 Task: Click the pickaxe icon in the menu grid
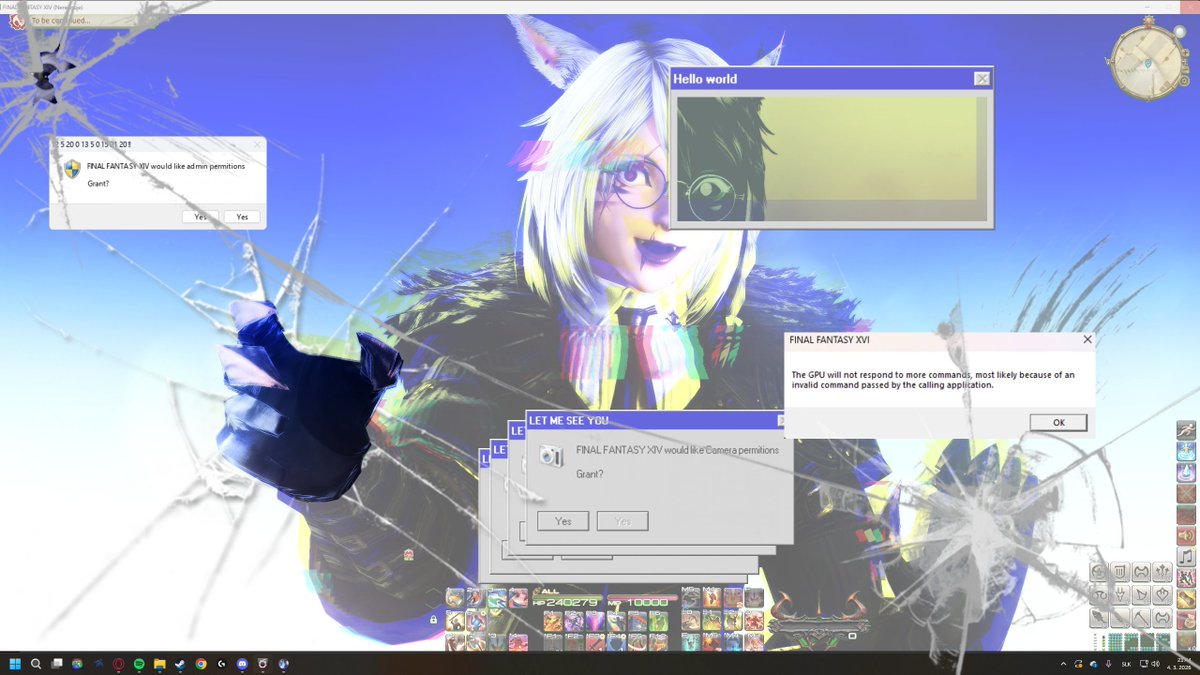point(1141,617)
